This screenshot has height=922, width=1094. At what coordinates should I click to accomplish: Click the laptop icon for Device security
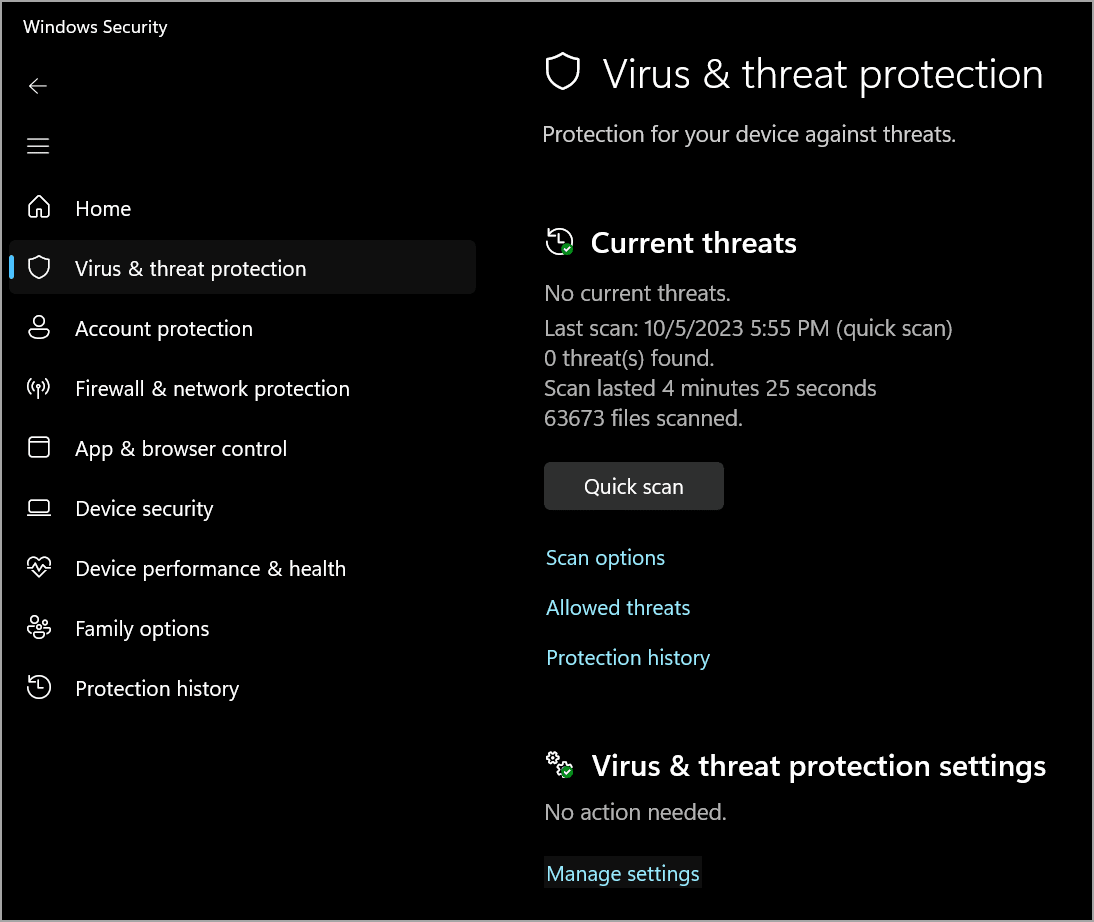click(x=38, y=508)
